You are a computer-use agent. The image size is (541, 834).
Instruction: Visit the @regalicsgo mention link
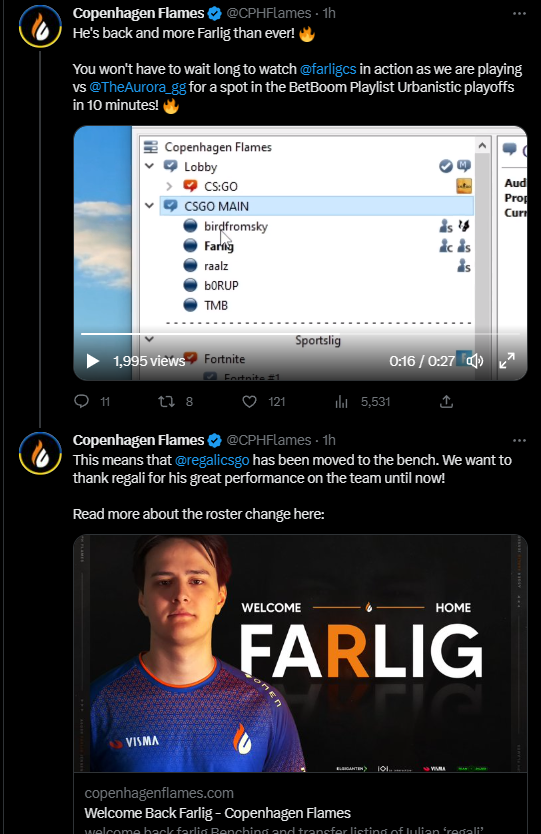[212, 460]
